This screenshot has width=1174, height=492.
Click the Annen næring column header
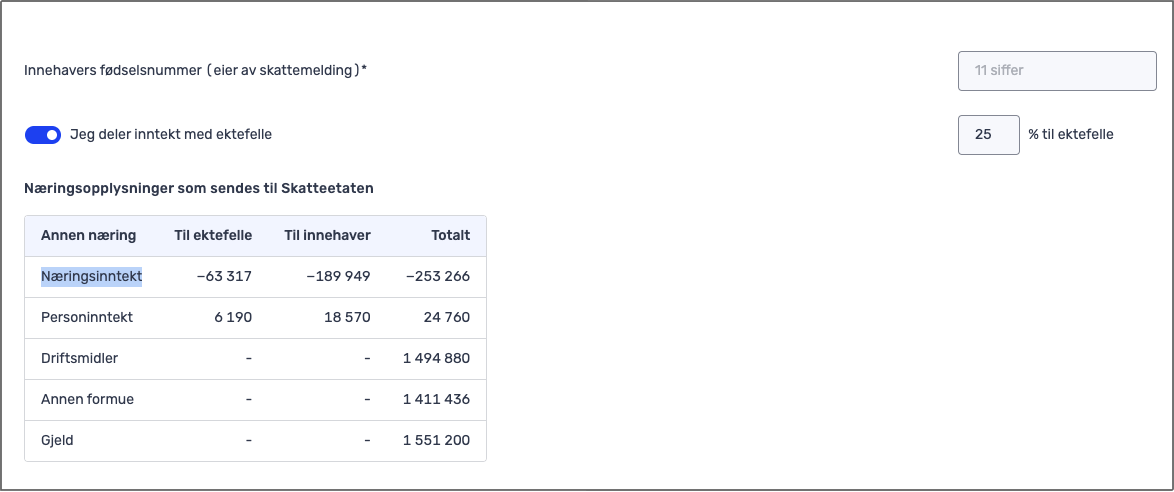[x=88, y=236]
